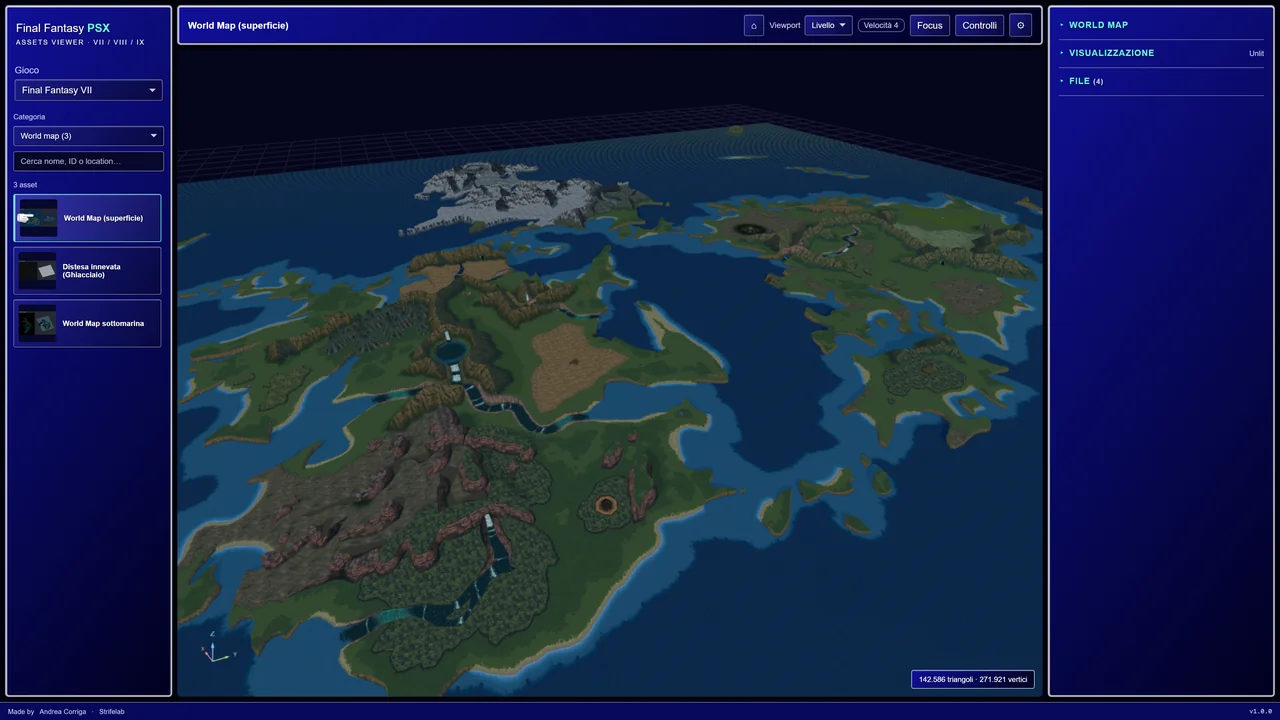Open the Categoria World map (3) dropdown
1280x720 pixels.
pyautogui.click(x=88, y=136)
